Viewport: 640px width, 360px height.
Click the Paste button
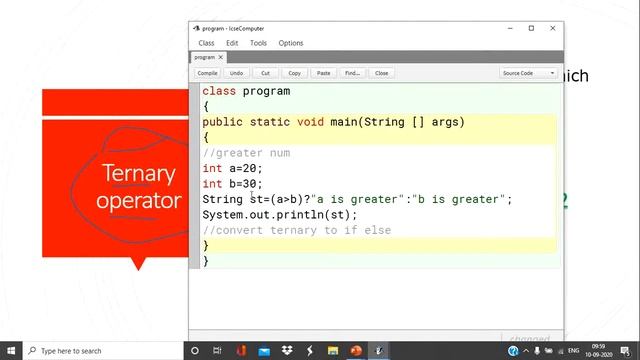[323, 73]
